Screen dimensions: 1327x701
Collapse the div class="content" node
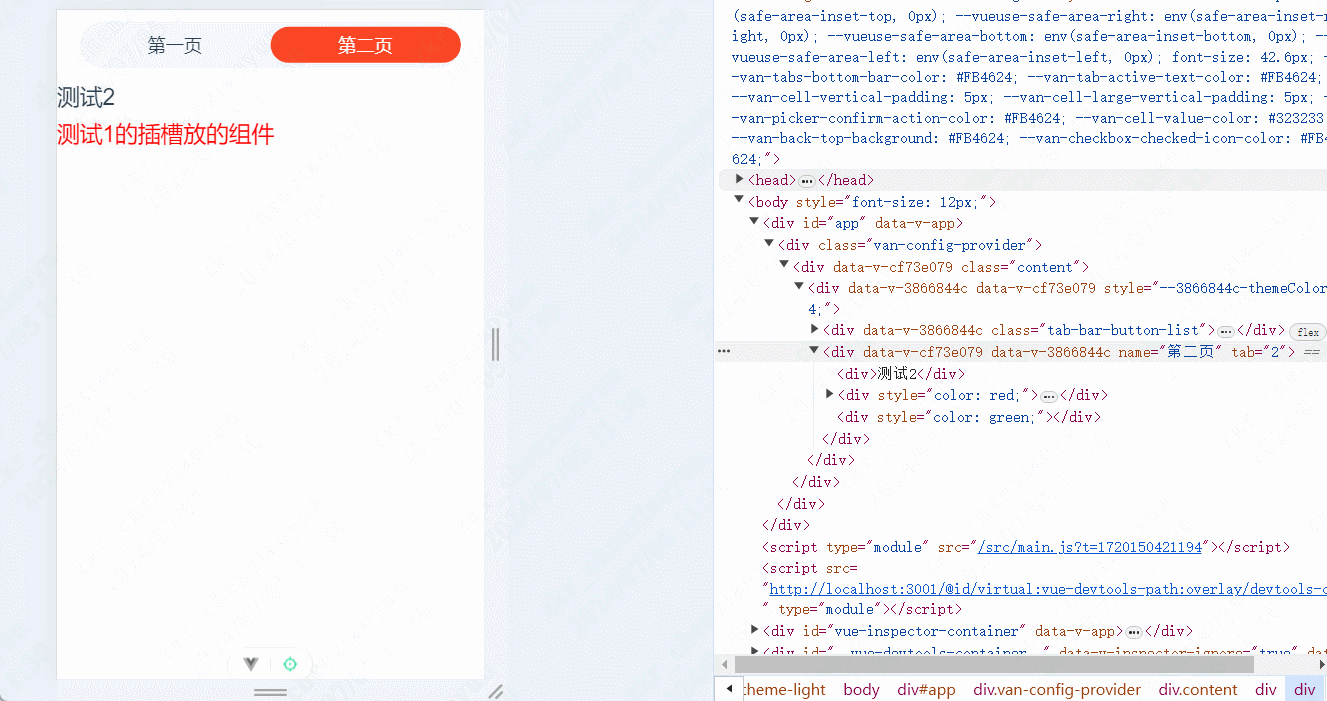pyautogui.click(x=785, y=266)
